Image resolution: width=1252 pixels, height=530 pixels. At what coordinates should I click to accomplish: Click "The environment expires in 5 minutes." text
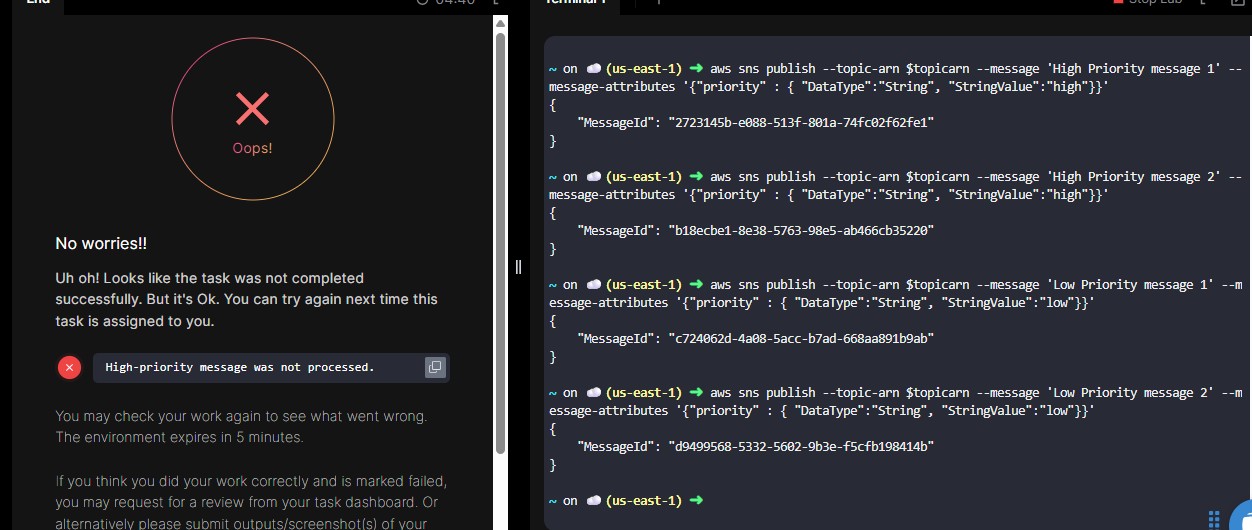[x=179, y=437]
